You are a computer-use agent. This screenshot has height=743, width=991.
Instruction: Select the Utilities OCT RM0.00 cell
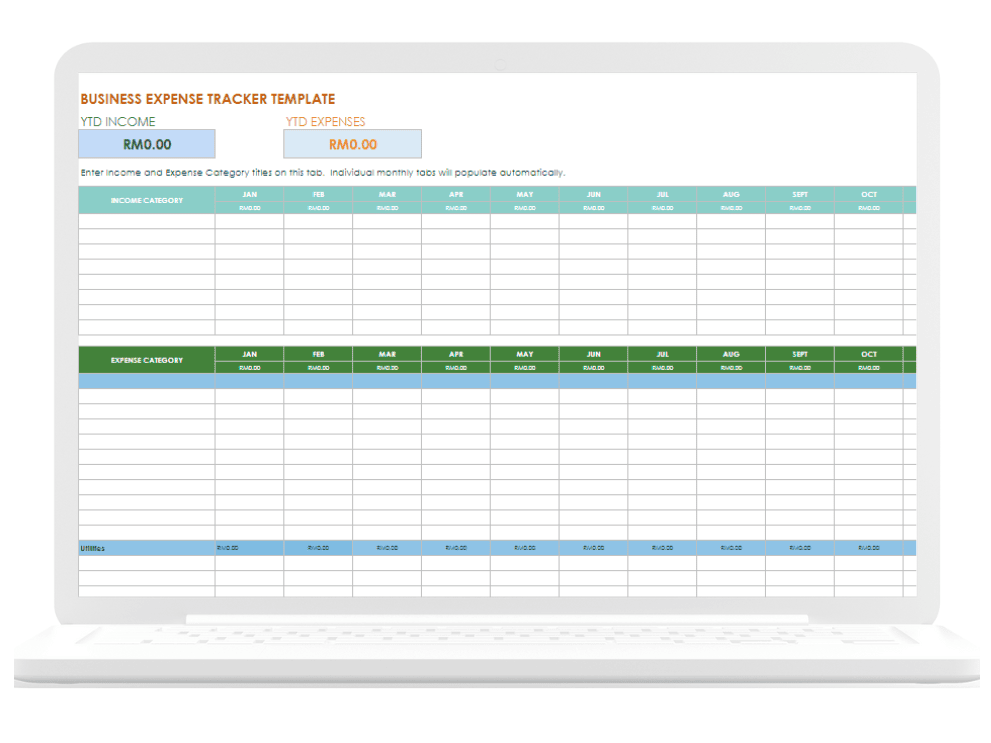pyautogui.click(x=869, y=548)
